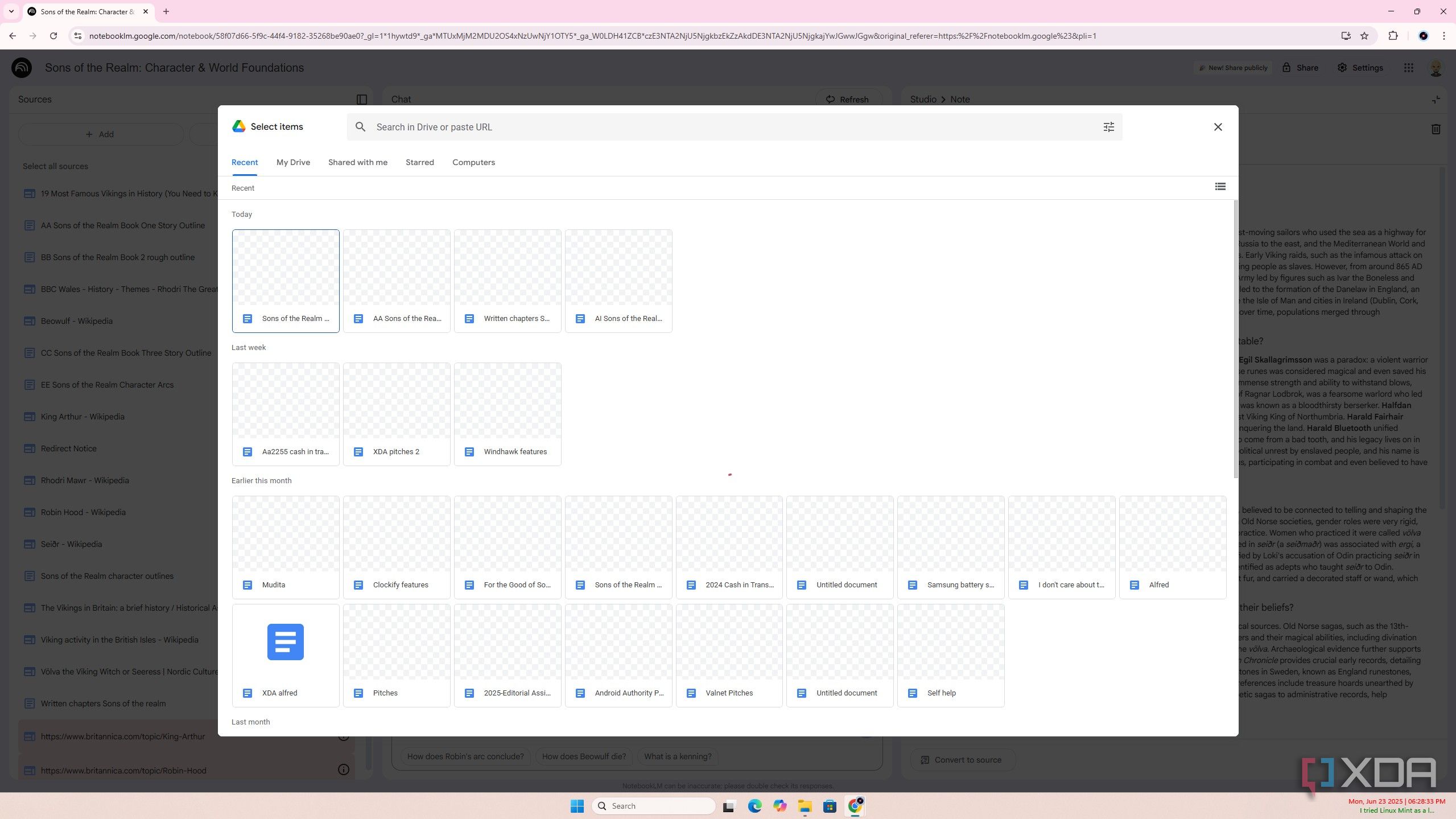Open the Google apps grid
Viewport: 1456px width, 819px height.
point(1408,68)
